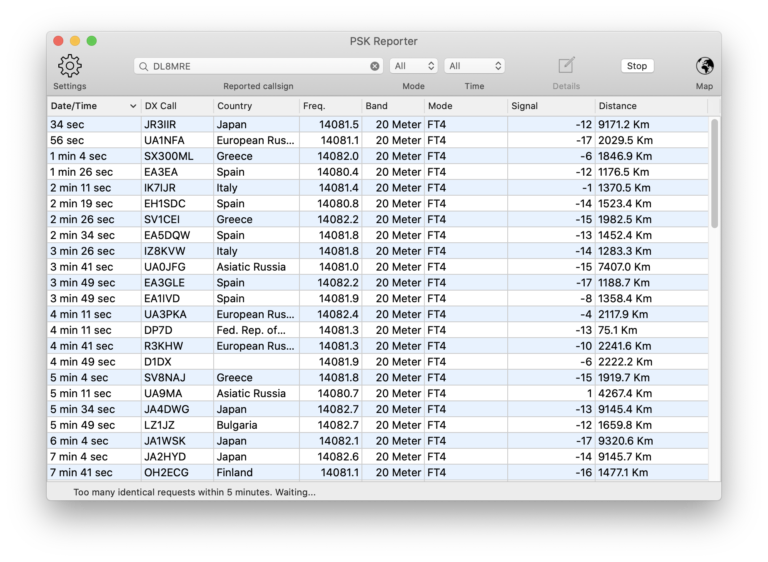The image size is (768, 562).
Task: Click the red close window button
Action: 58,41
